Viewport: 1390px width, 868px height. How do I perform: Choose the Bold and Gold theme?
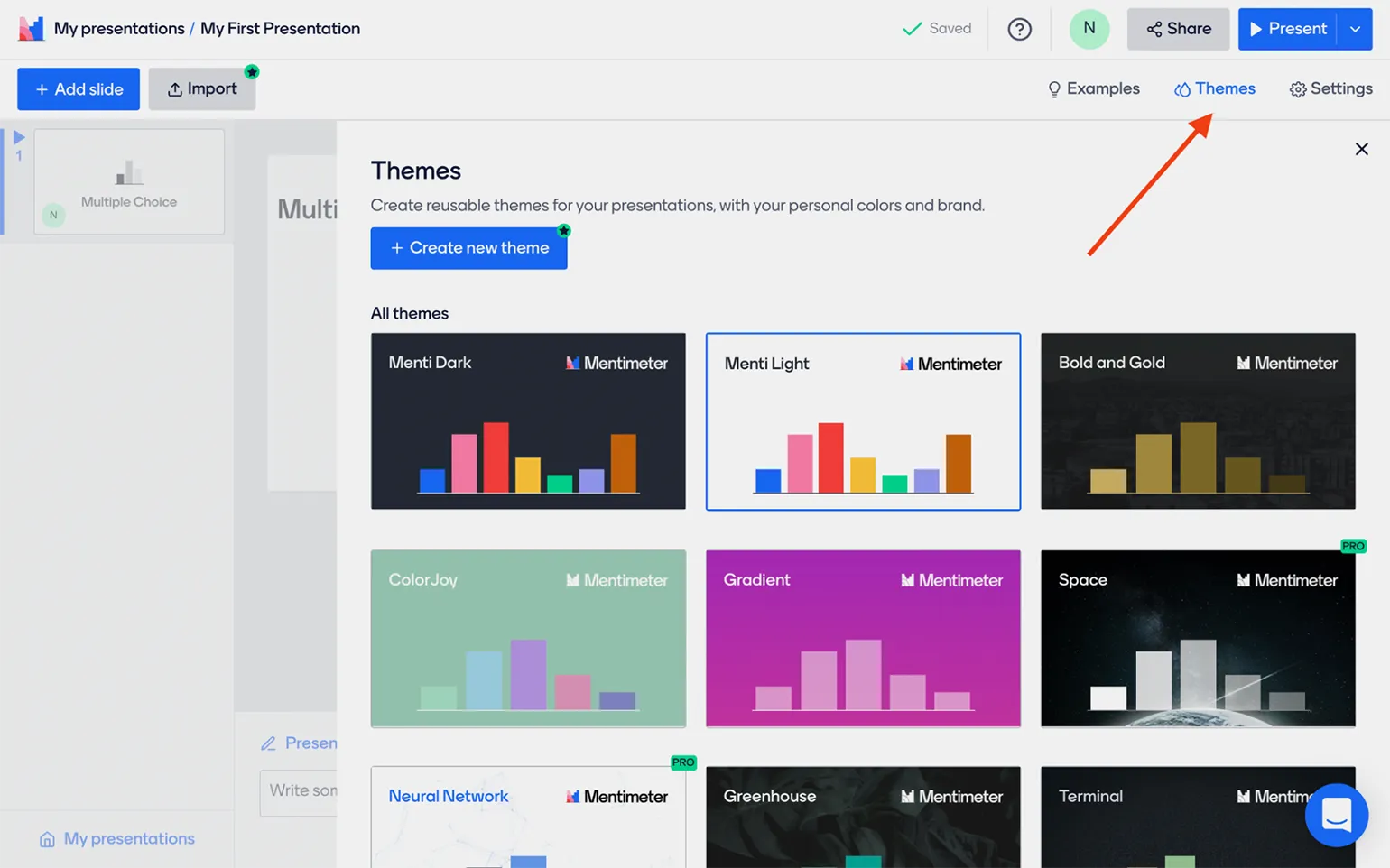1198,421
